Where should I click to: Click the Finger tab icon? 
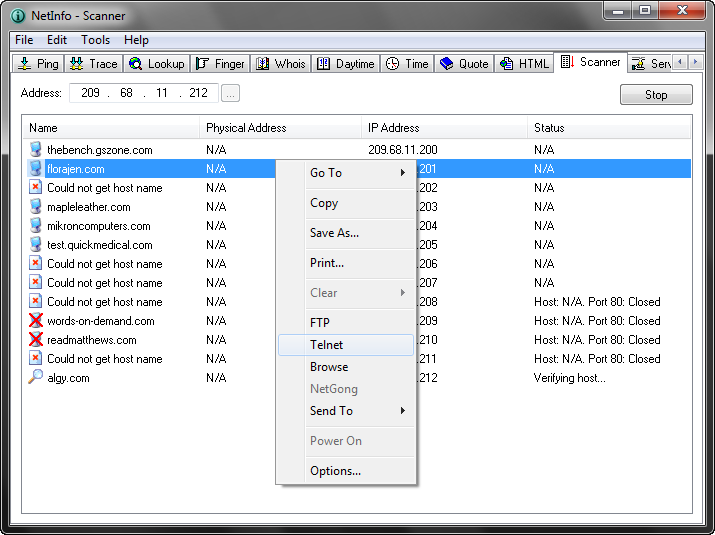[202, 64]
